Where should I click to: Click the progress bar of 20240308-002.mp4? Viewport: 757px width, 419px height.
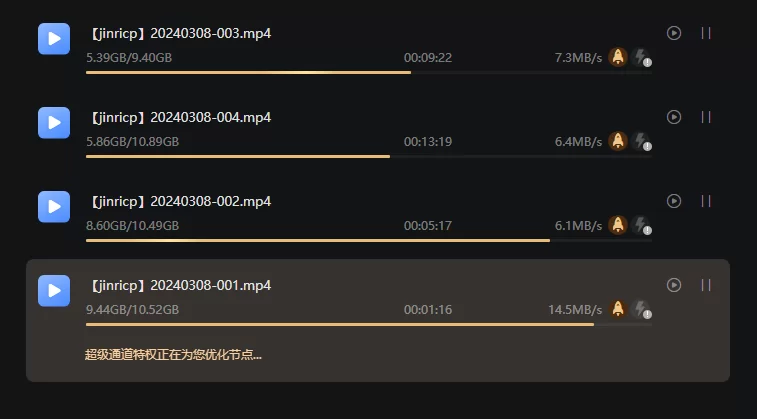point(369,240)
